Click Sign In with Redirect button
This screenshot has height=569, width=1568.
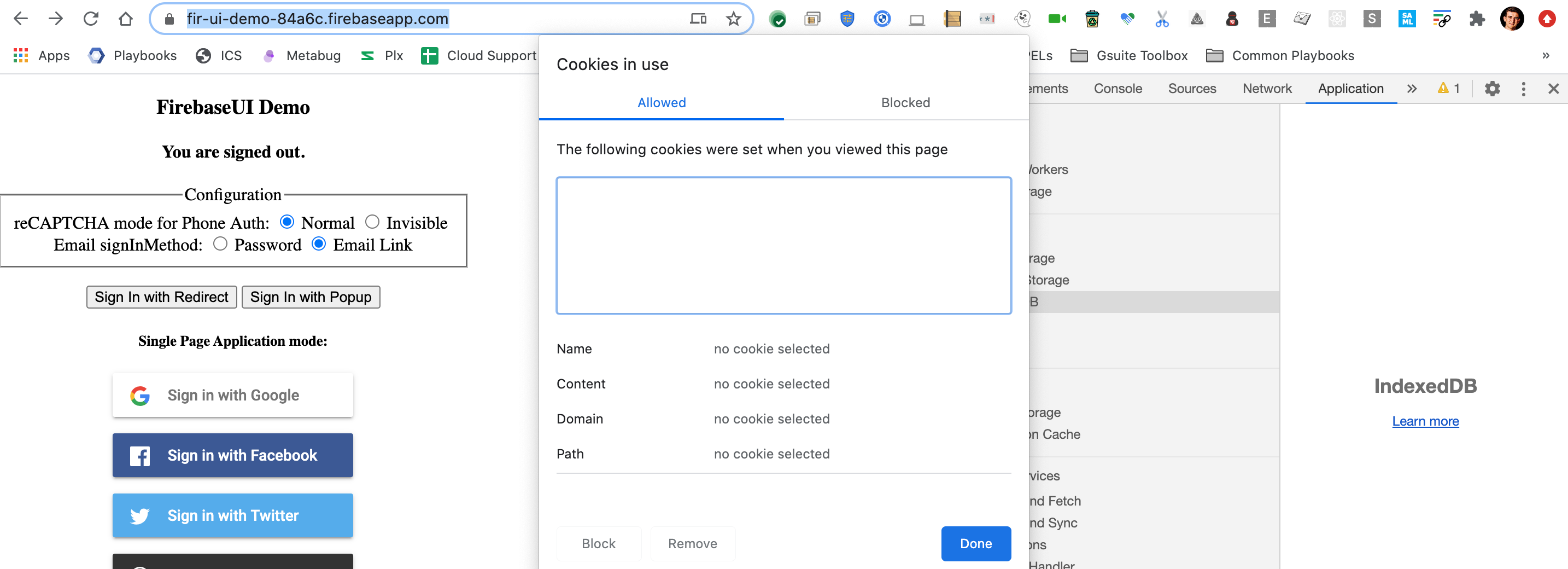pos(161,297)
